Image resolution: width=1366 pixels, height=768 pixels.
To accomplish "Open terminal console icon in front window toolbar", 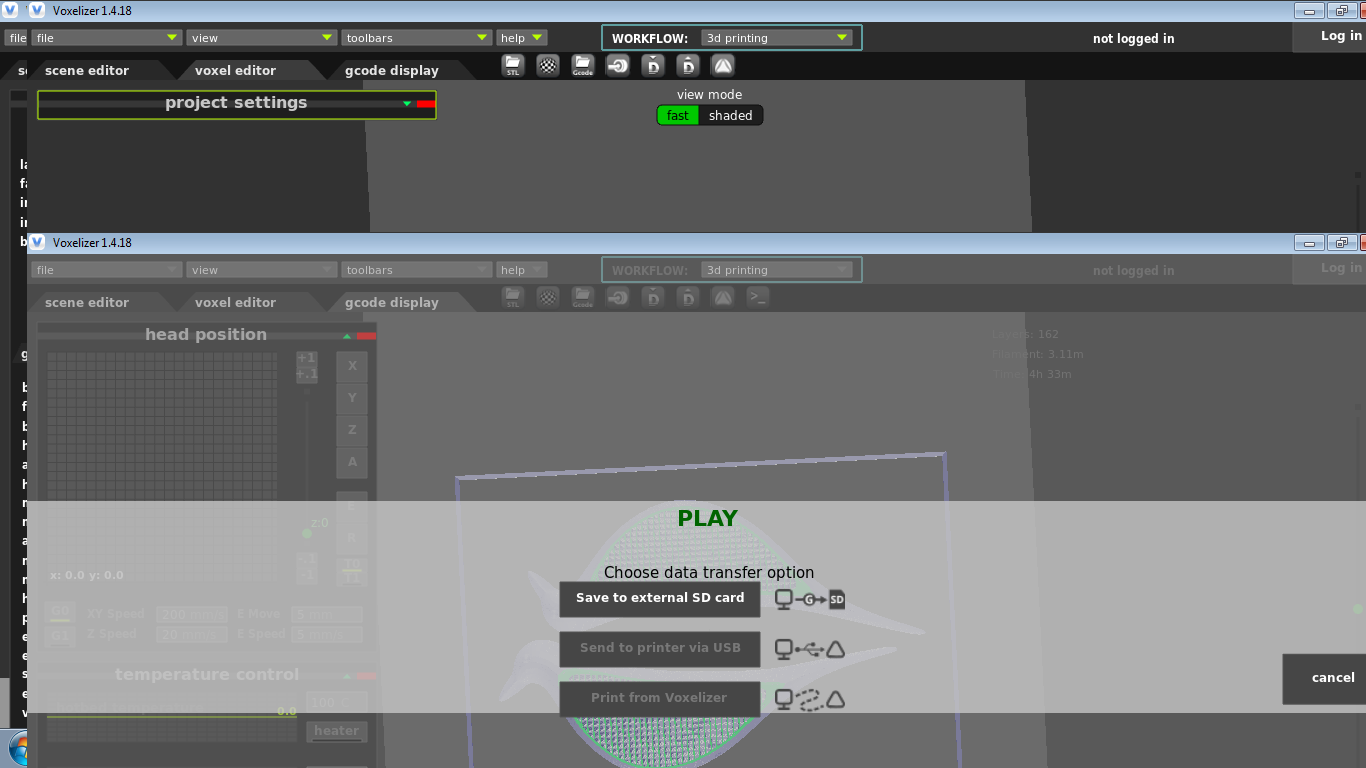I will [758, 297].
